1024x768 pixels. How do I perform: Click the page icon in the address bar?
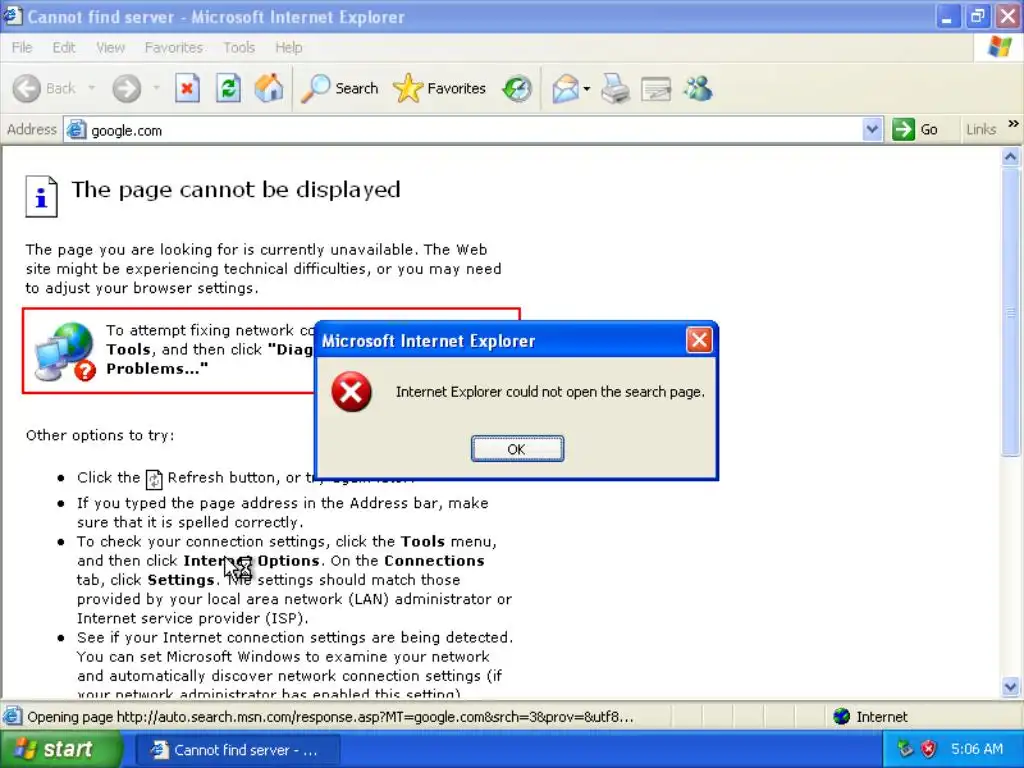coord(76,129)
